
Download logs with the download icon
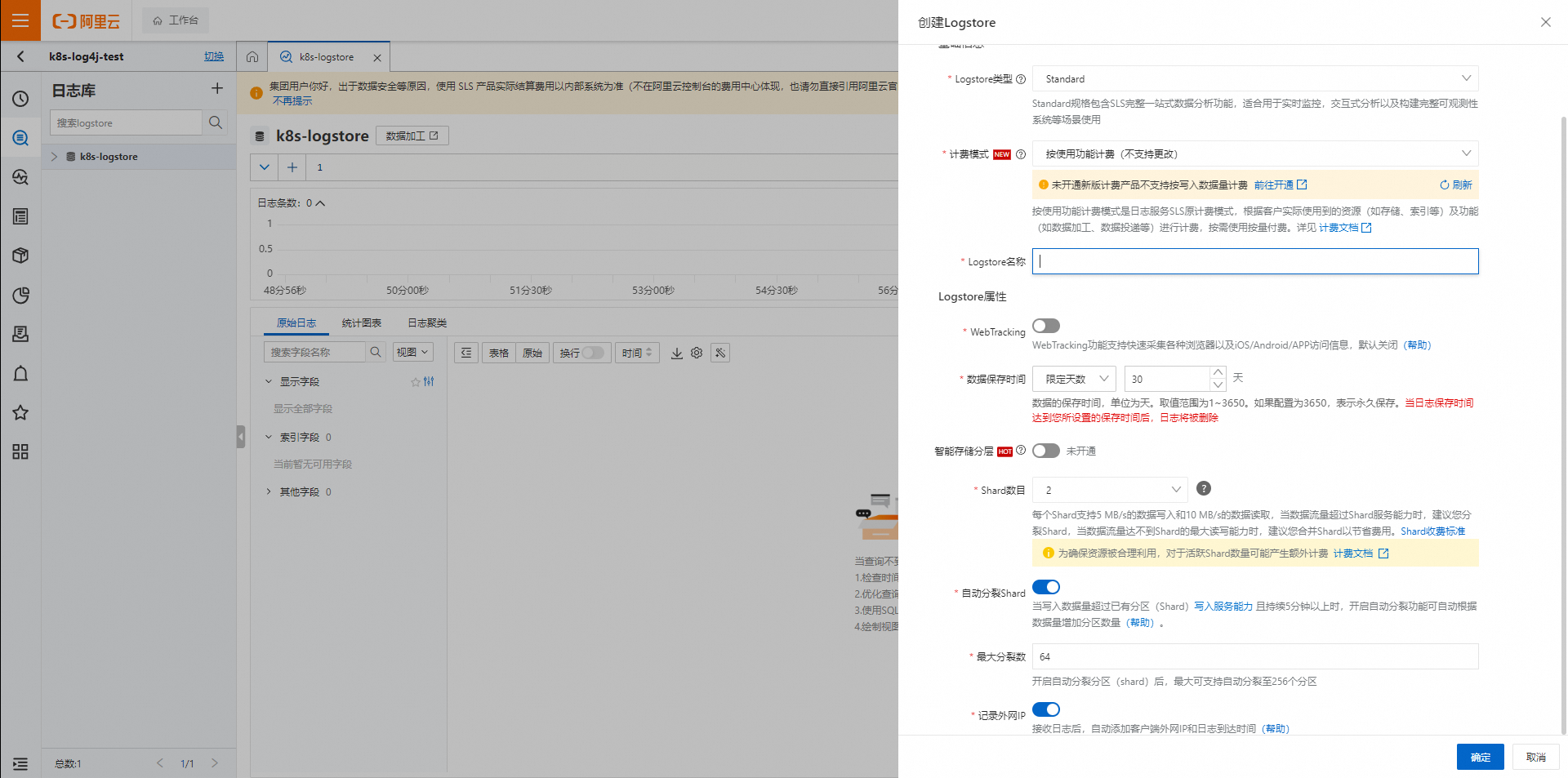click(677, 353)
